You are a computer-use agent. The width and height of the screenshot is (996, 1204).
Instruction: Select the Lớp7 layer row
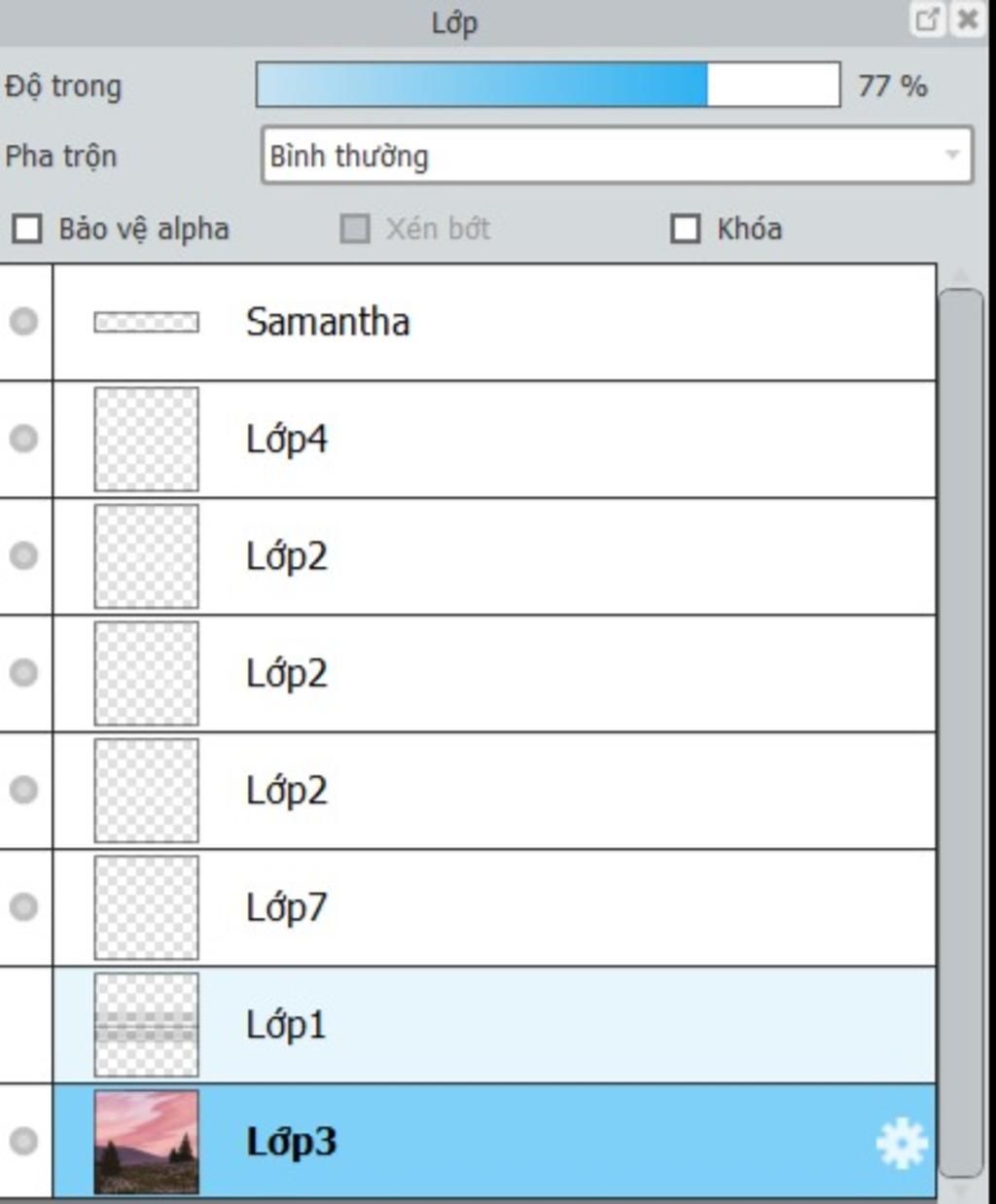pyautogui.click(x=494, y=907)
